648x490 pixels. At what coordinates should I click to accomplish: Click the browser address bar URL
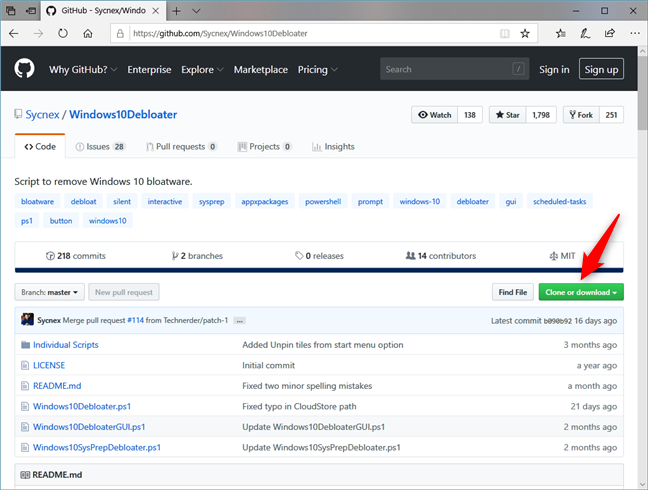(x=220, y=33)
